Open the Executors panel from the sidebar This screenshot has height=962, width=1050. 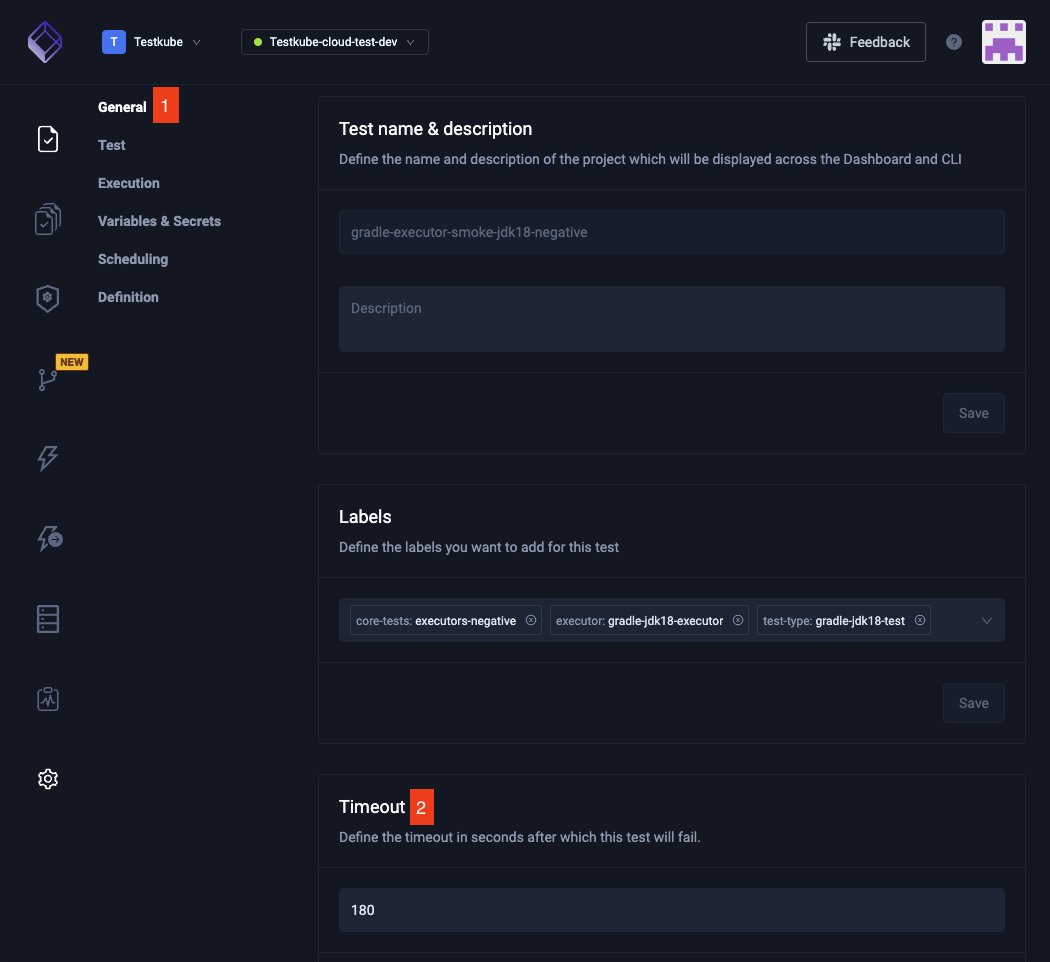coord(47,298)
